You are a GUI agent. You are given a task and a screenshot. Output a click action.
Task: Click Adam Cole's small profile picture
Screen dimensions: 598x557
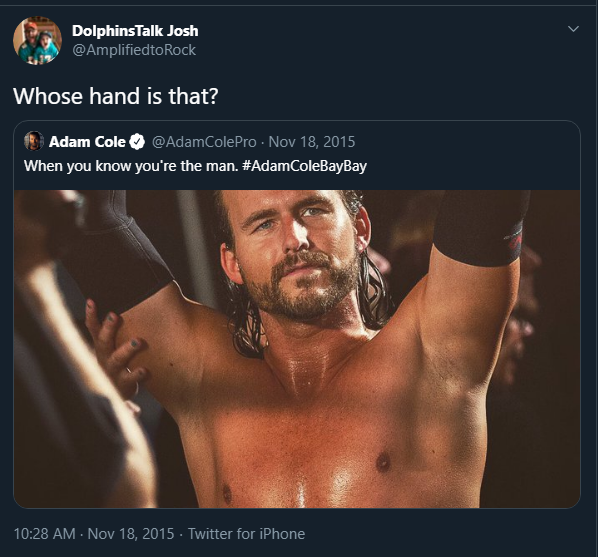coord(34,141)
